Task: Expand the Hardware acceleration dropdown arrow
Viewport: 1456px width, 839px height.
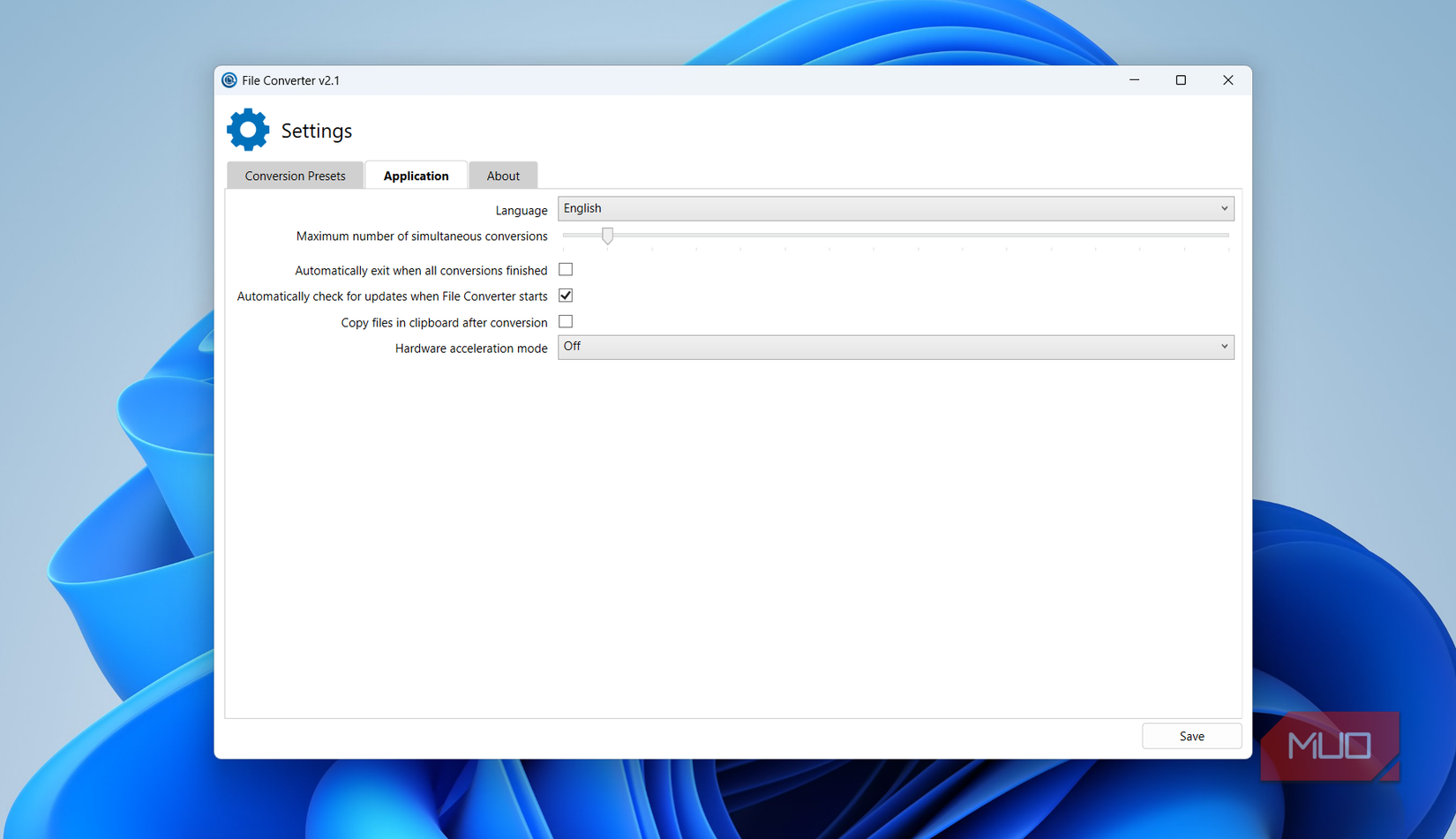Action: click(x=1225, y=347)
